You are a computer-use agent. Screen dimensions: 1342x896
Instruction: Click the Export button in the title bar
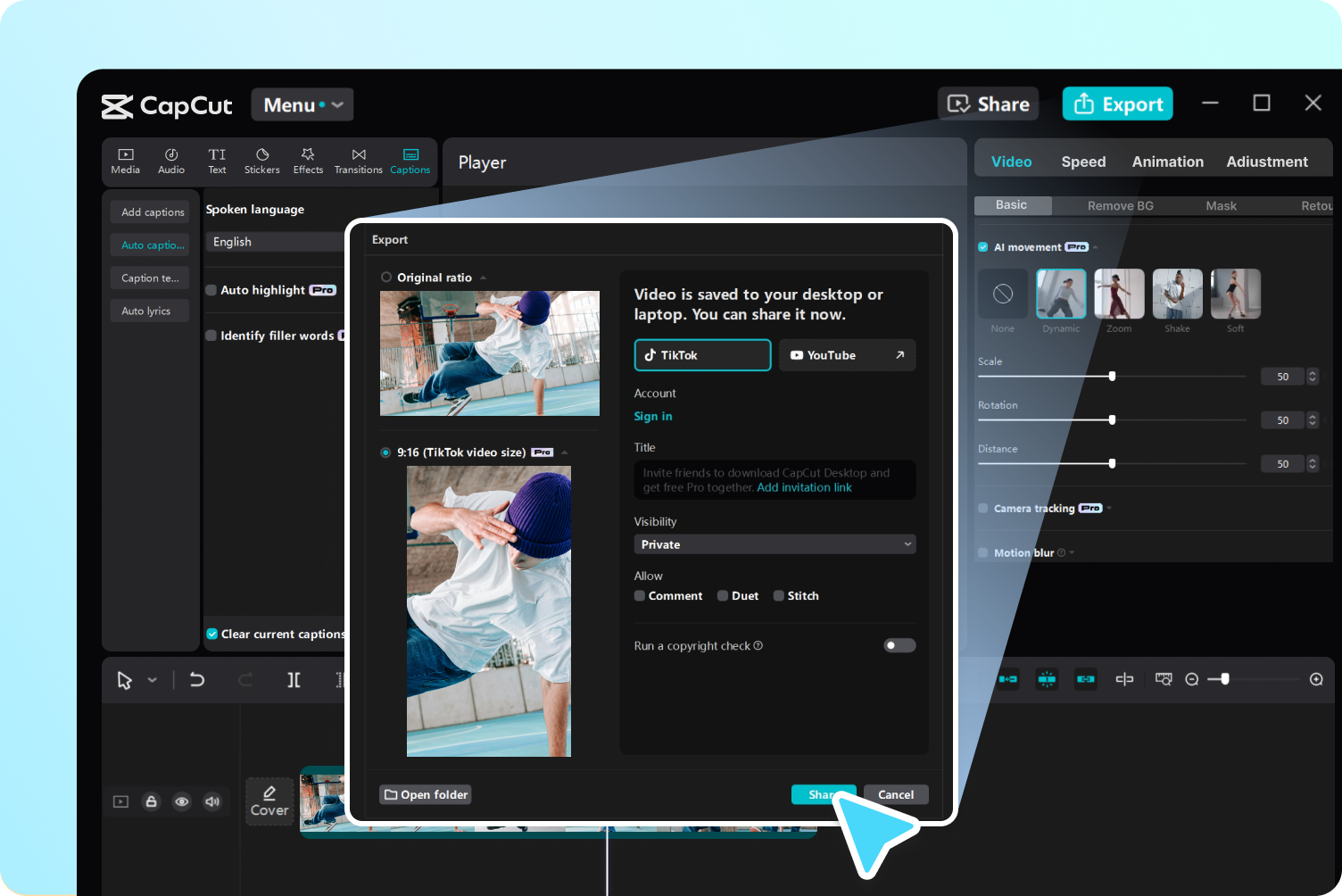(x=1118, y=104)
